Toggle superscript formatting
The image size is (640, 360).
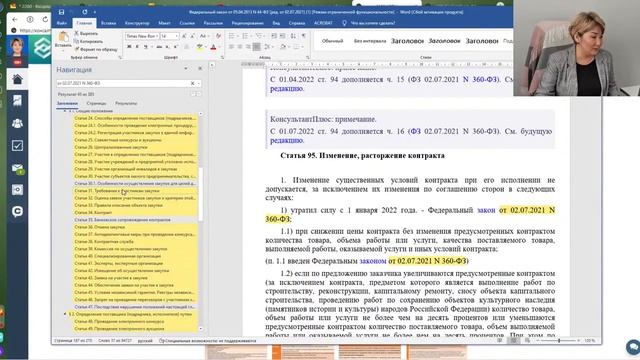pos(176,47)
